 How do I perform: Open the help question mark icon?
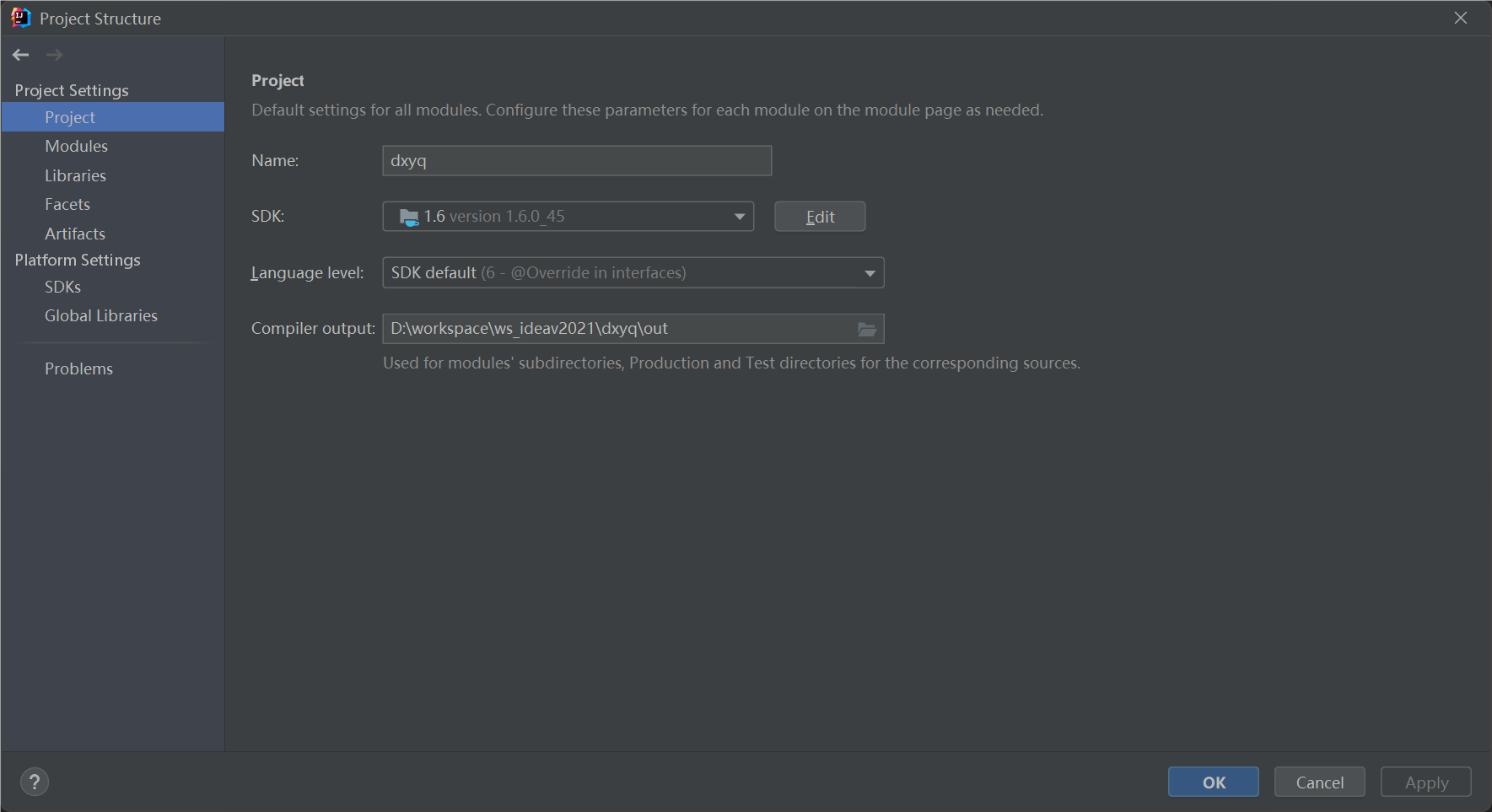[35, 782]
